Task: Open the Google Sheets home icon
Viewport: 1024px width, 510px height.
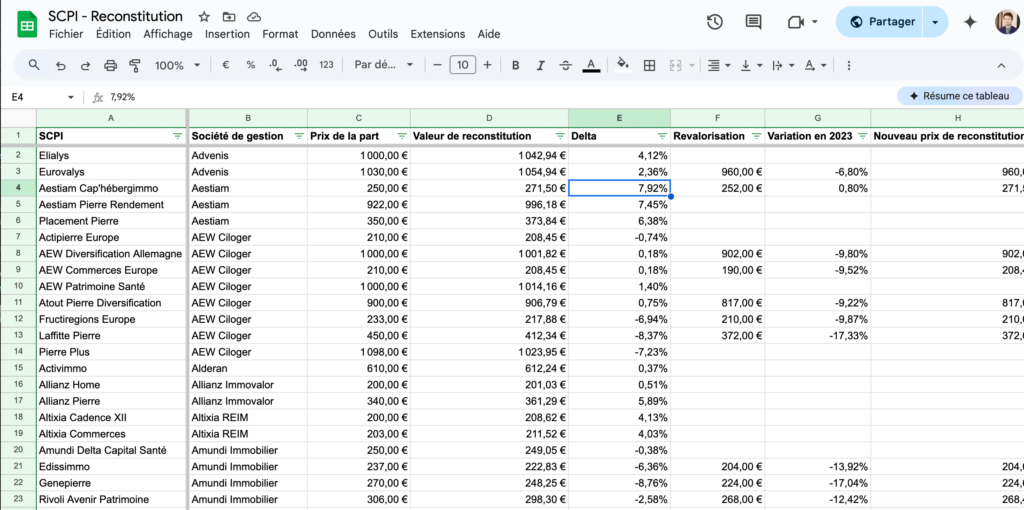Action: pyautogui.click(x=27, y=25)
